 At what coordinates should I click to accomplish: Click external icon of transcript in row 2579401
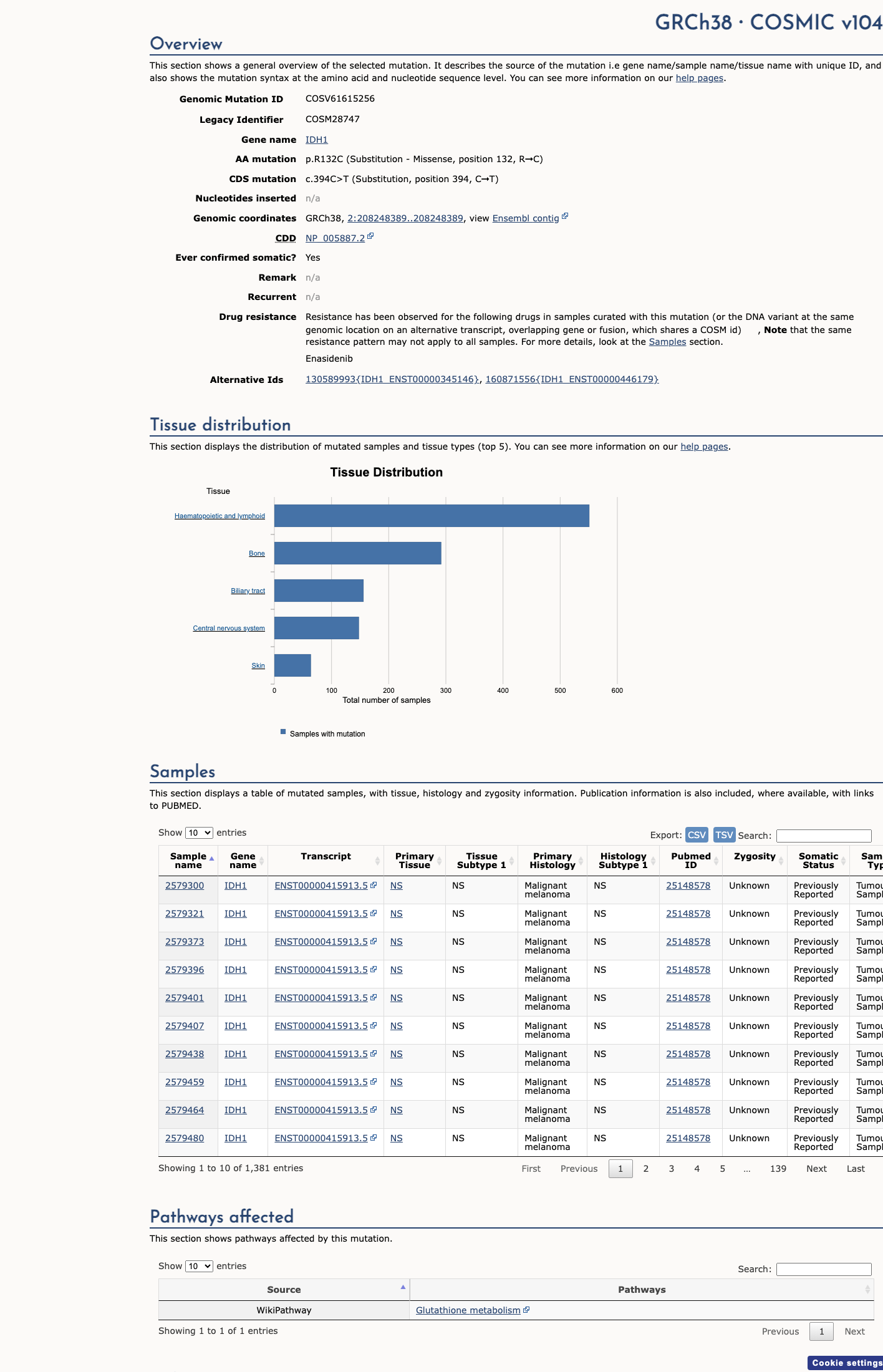pyautogui.click(x=374, y=997)
